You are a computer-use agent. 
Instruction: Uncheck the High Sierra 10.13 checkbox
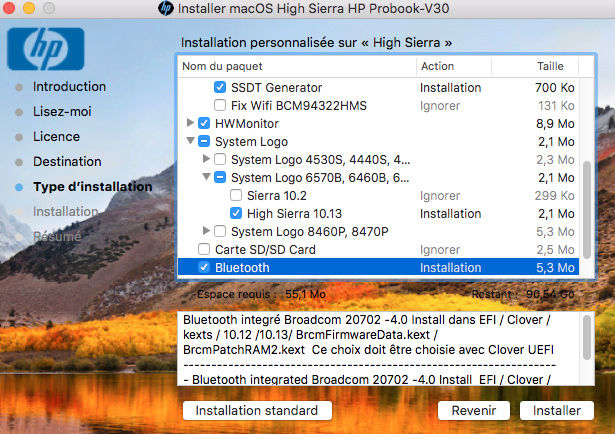point(236,213)
